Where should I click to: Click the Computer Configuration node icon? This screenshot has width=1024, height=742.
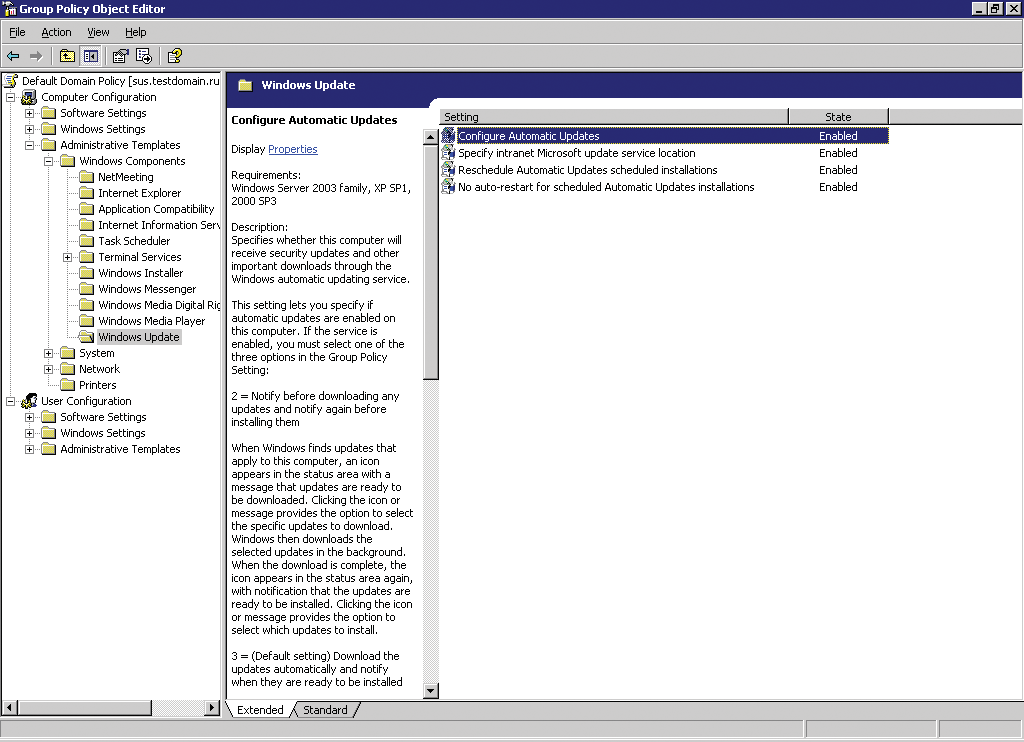[x=29, y=97]
